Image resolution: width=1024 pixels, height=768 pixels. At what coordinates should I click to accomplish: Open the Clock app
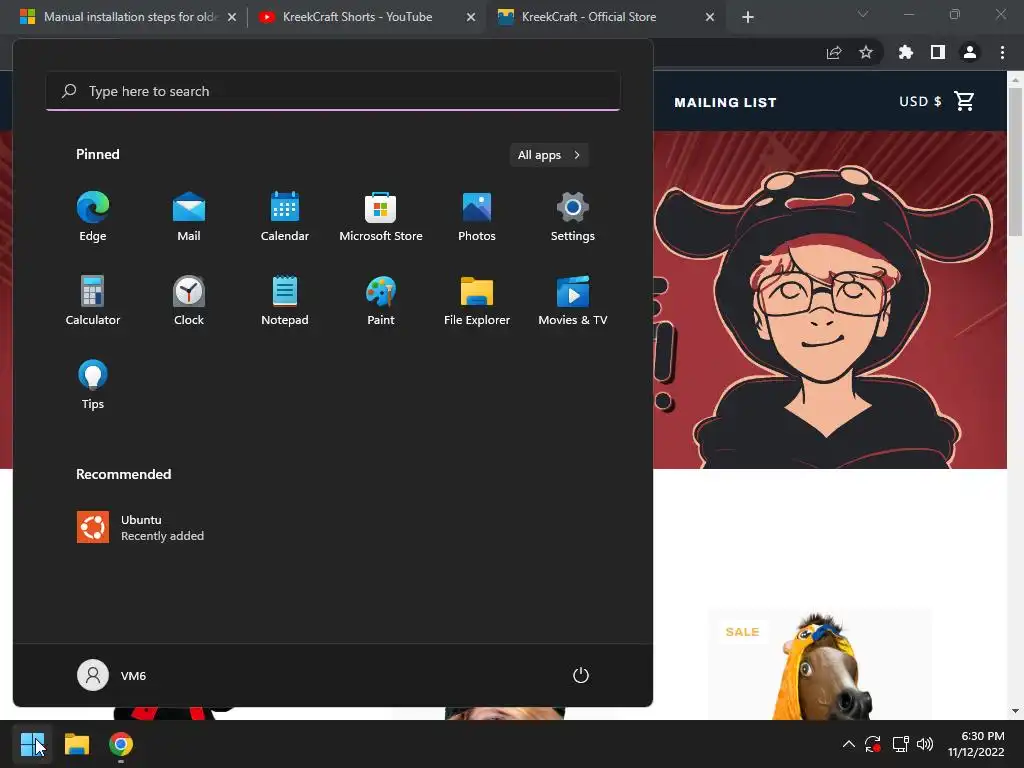(x=189, y=301)
